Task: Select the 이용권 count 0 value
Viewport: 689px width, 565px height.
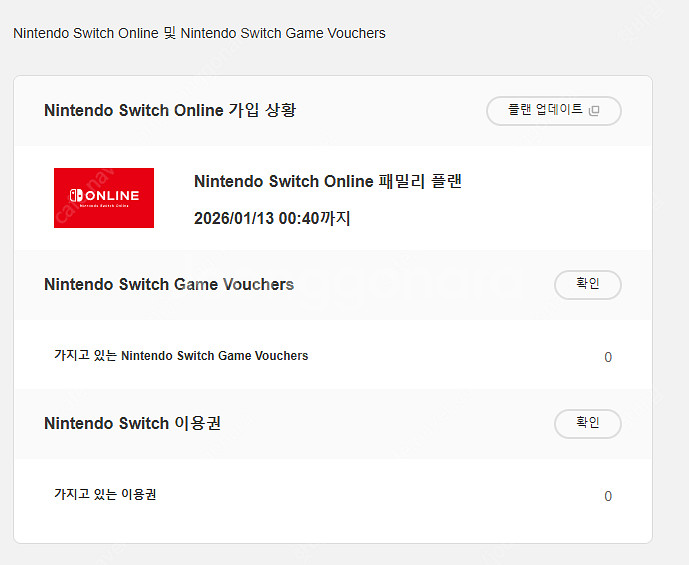Action: click(608, 496)
